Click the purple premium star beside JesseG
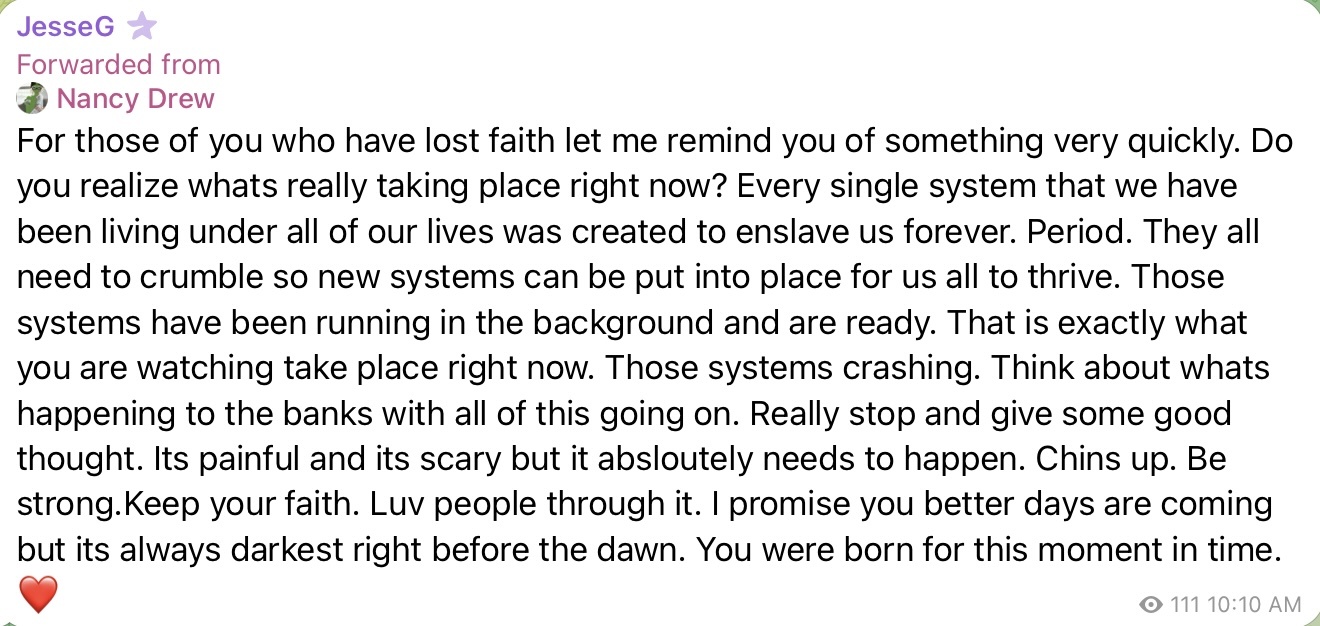Screen dimensions: 1320x626 [x=142, y=27]
